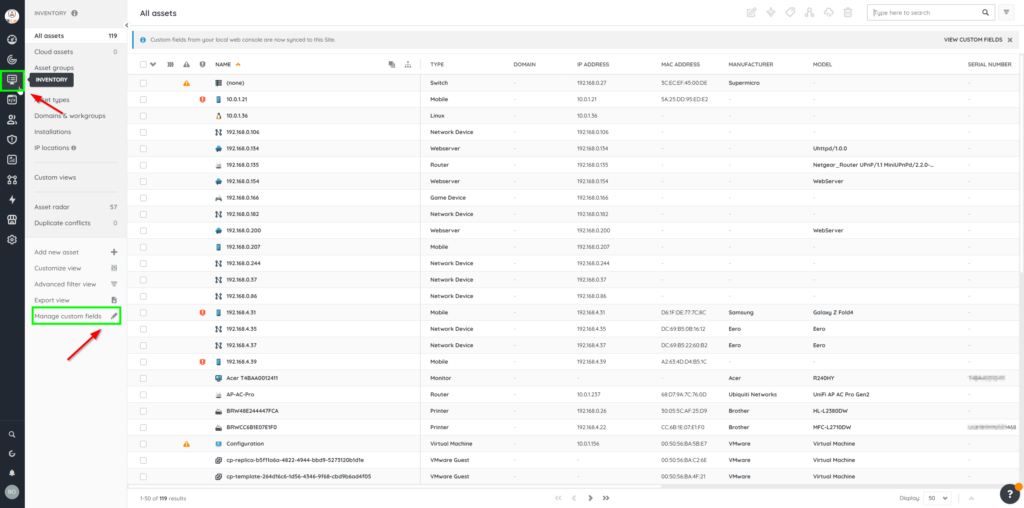Screen dimensions: 1024x508
Task: Click the edit pencil icon in top toolbar
Action: (752, 12)
